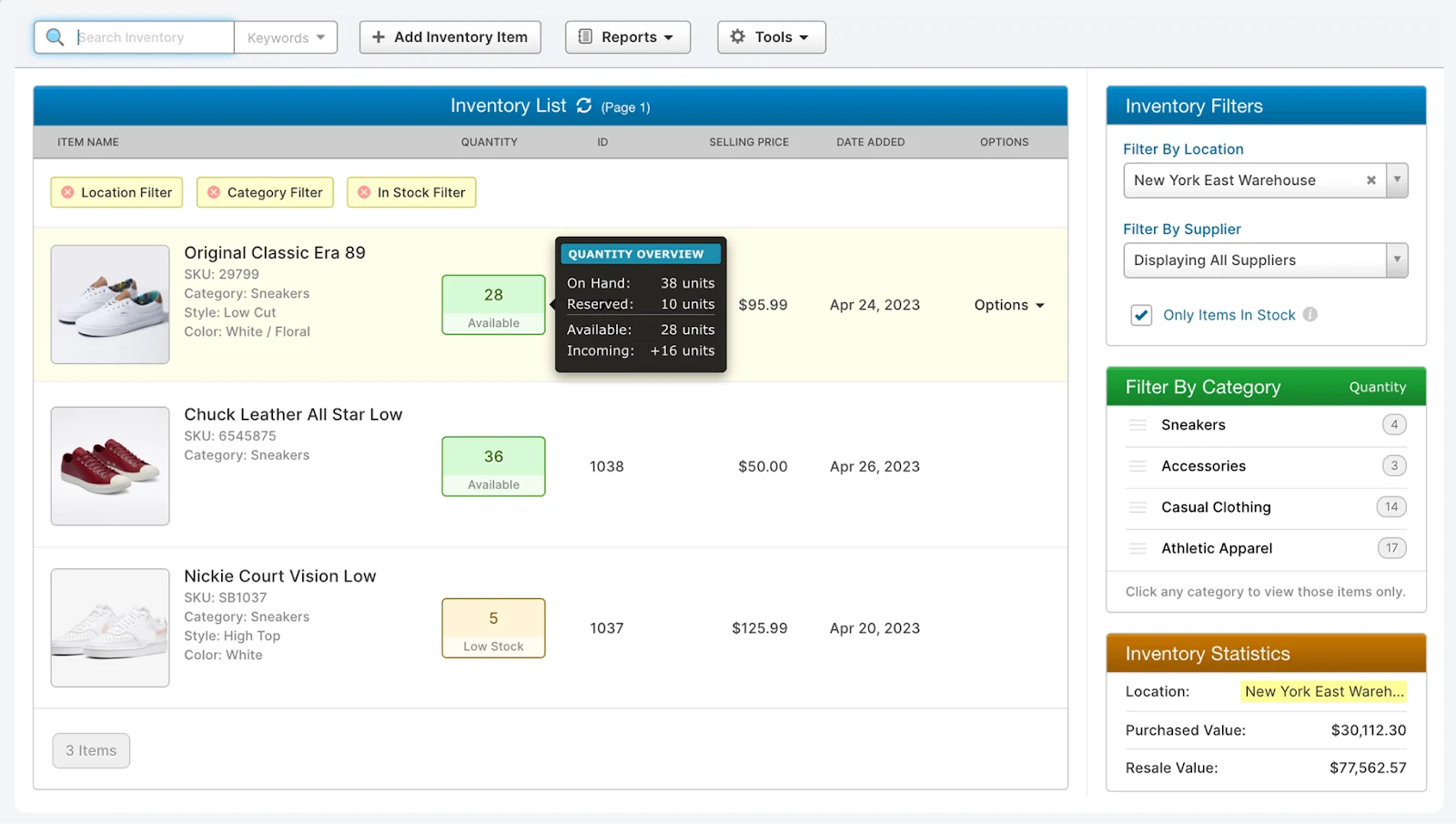This screenshot has height=824, width=1456.
Task: Click the Sneakers quantity badge 4
Action: point(1394,424)
